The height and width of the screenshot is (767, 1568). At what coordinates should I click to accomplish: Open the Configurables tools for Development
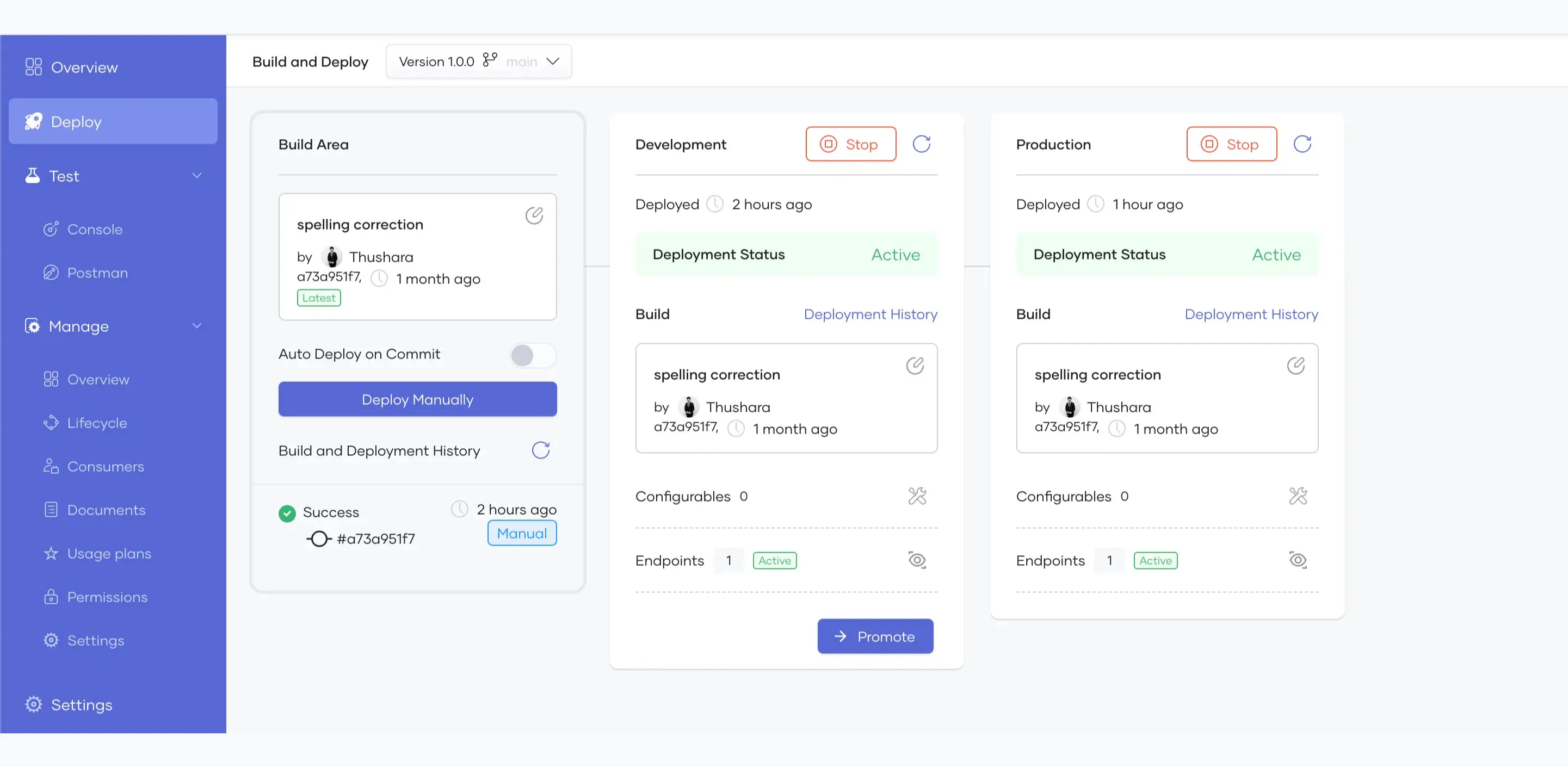[917, 496]
